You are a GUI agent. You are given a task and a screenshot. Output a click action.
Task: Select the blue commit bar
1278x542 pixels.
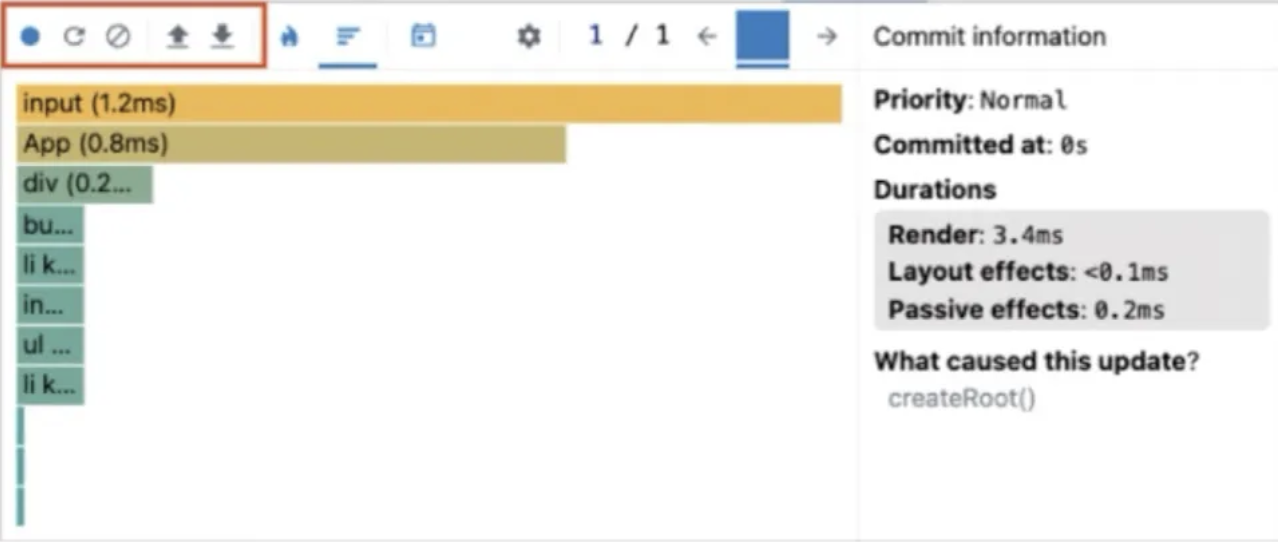[x=762, y=36]
